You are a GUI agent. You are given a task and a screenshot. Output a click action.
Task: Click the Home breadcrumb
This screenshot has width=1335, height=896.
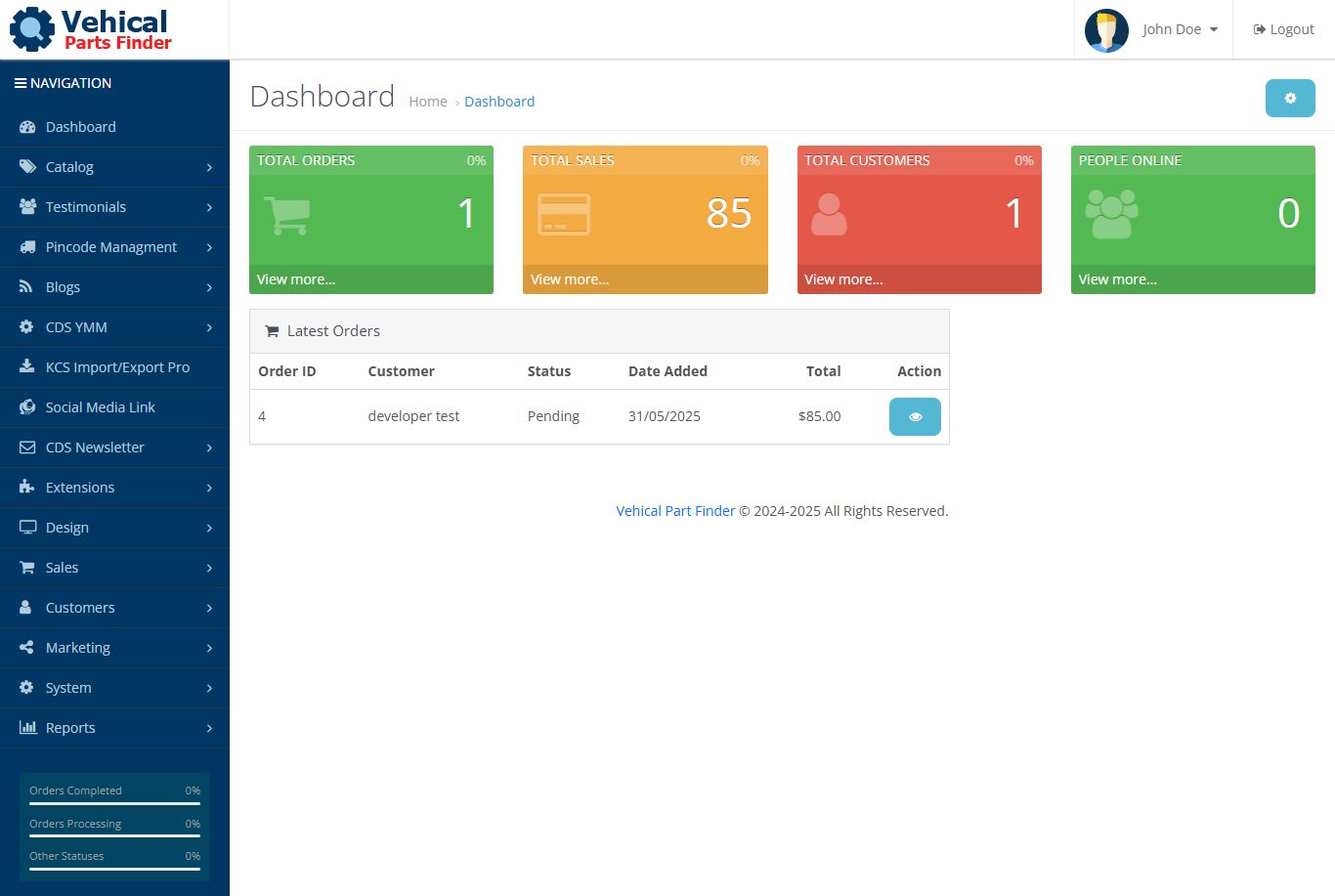(x=428, y=102)
